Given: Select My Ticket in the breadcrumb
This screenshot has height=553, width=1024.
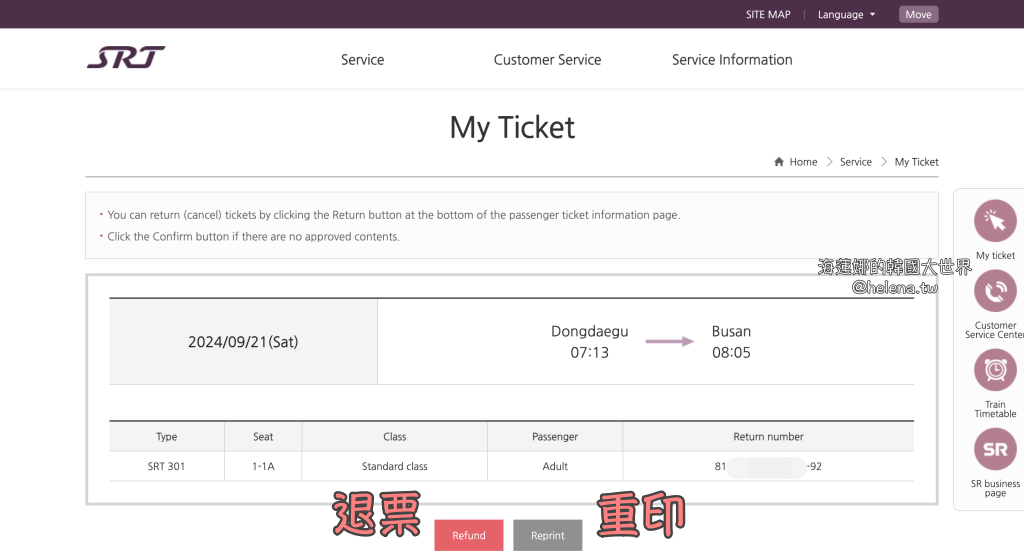Looking at the screenshot, I should click(916, 162).
